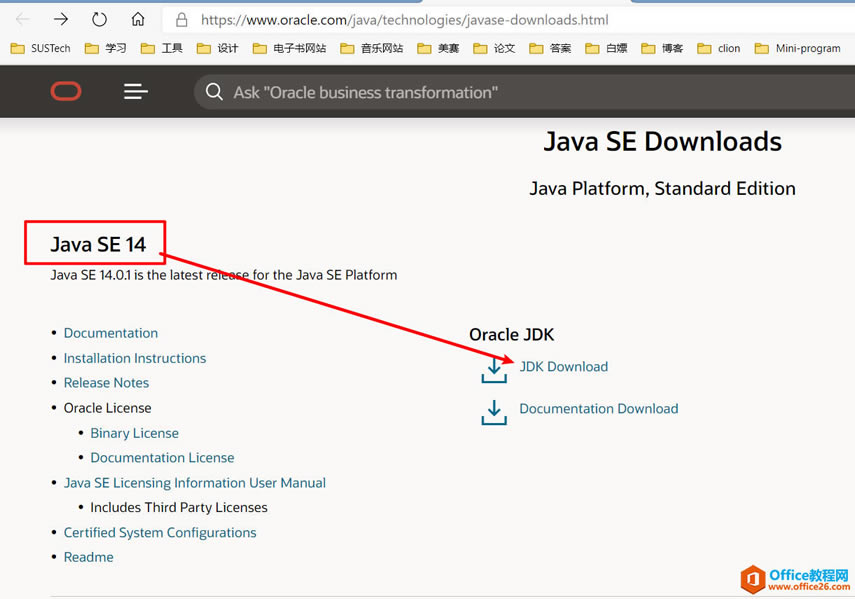Click download icon beside JDK Download
Viewport: 855px width, 599px height.
pyautogui.click(x=494, y=370)
